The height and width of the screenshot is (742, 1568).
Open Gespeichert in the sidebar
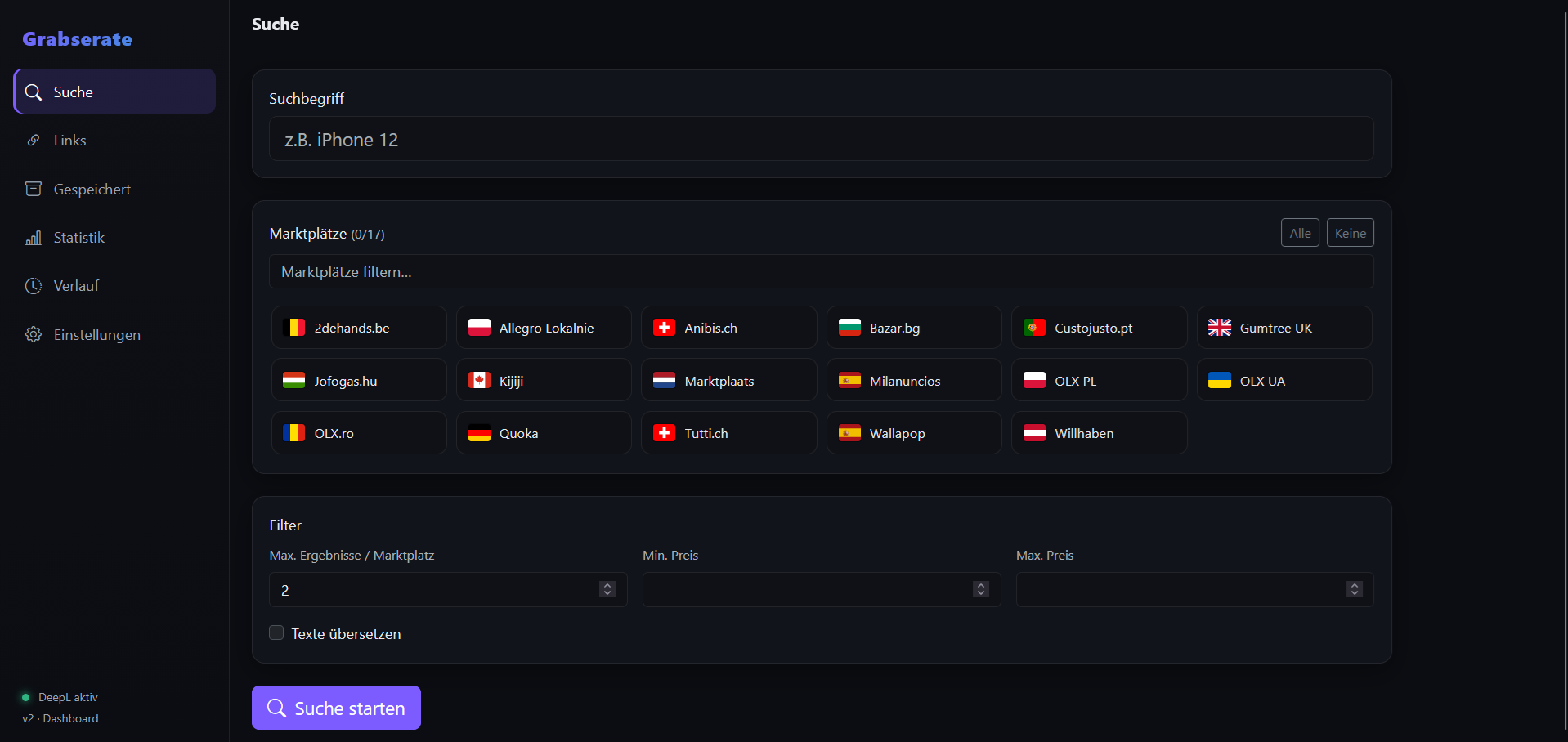tap(114, 189)
